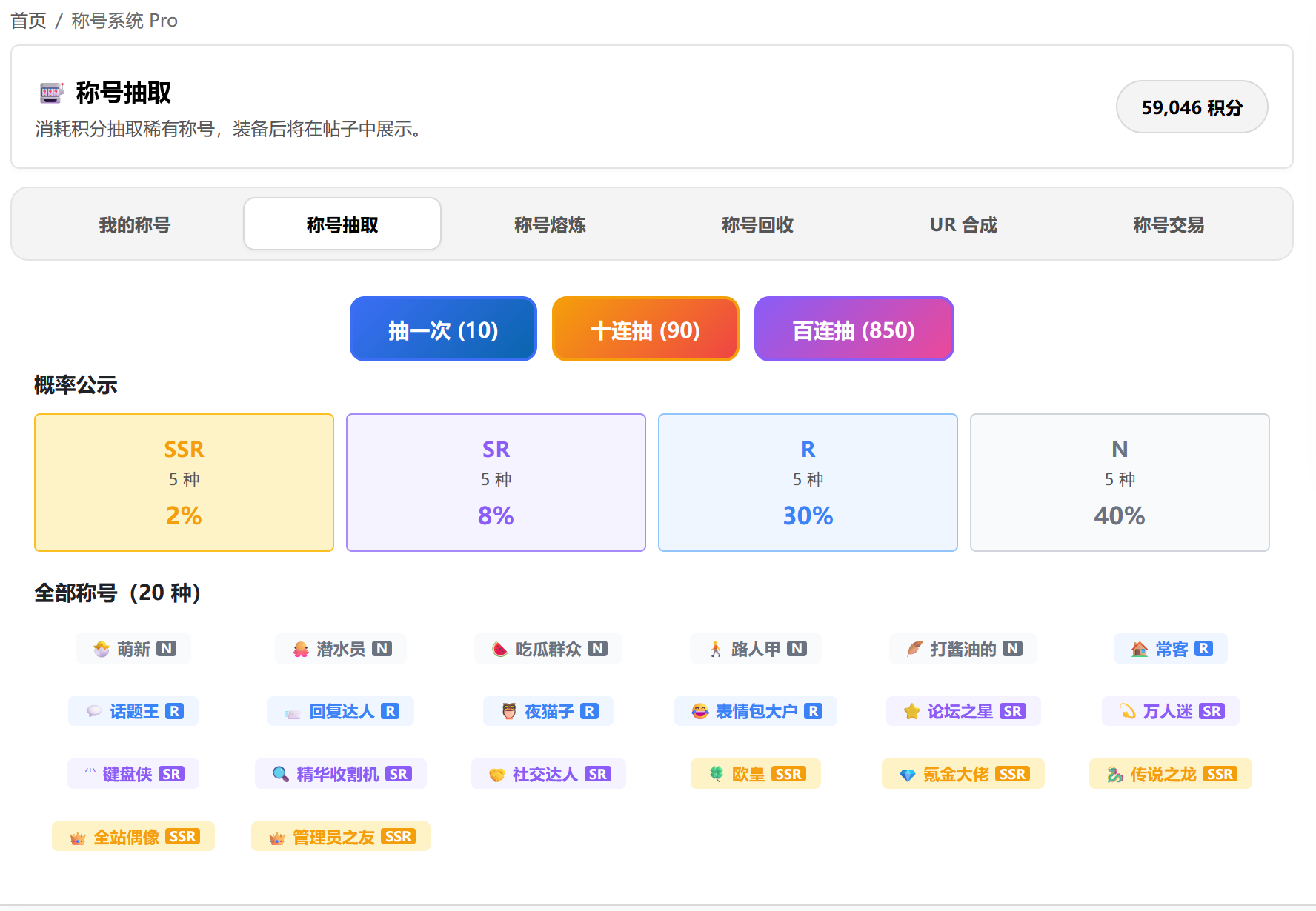
Task: Click the SSR rarity badge on 欧皇
Action: [x=788, y=774]
